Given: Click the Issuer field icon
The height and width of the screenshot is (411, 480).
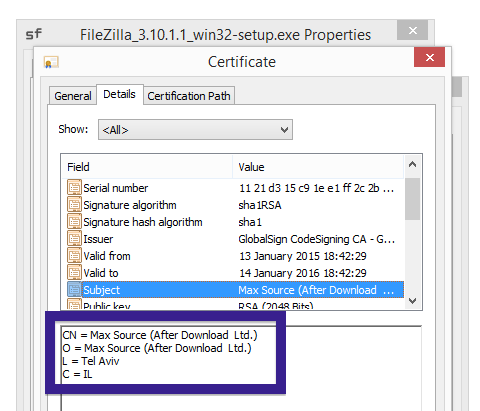Looking at the screenshot, I should point(74,238).
